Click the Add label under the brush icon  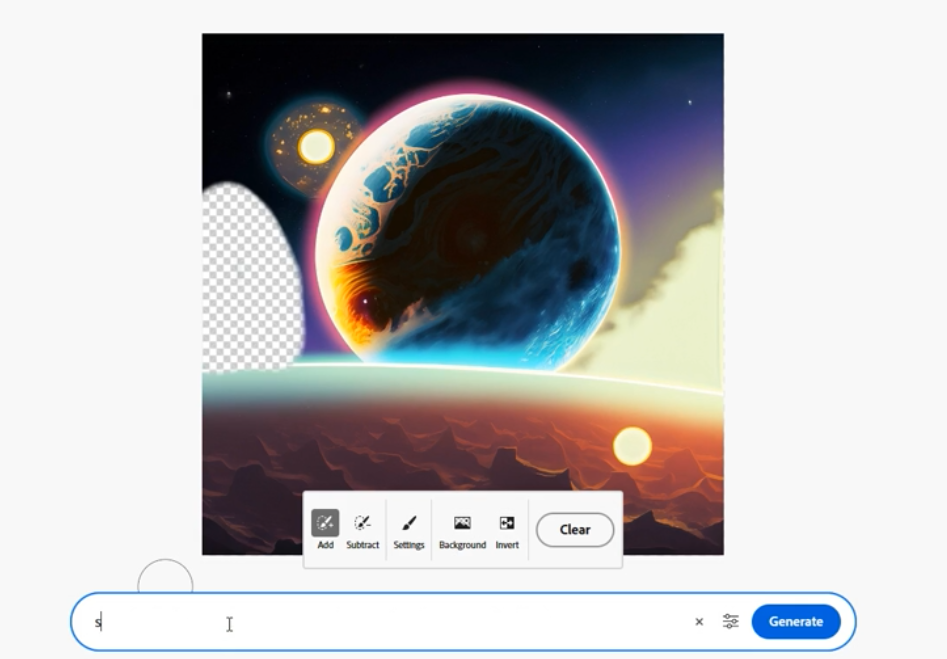point(325,545)
